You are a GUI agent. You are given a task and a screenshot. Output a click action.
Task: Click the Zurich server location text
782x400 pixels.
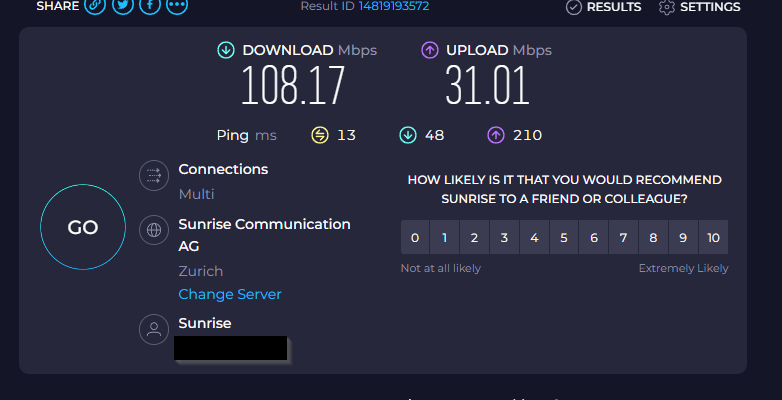pyautogui.click(x=200, y=271)
